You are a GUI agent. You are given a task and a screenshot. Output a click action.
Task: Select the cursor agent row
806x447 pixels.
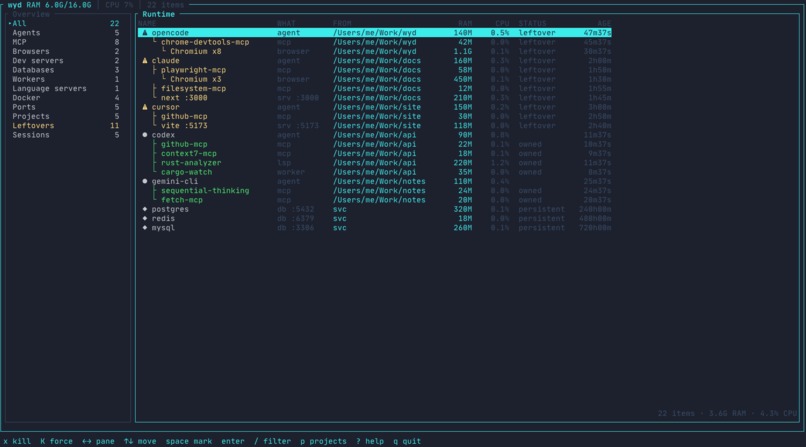(375, 107)
